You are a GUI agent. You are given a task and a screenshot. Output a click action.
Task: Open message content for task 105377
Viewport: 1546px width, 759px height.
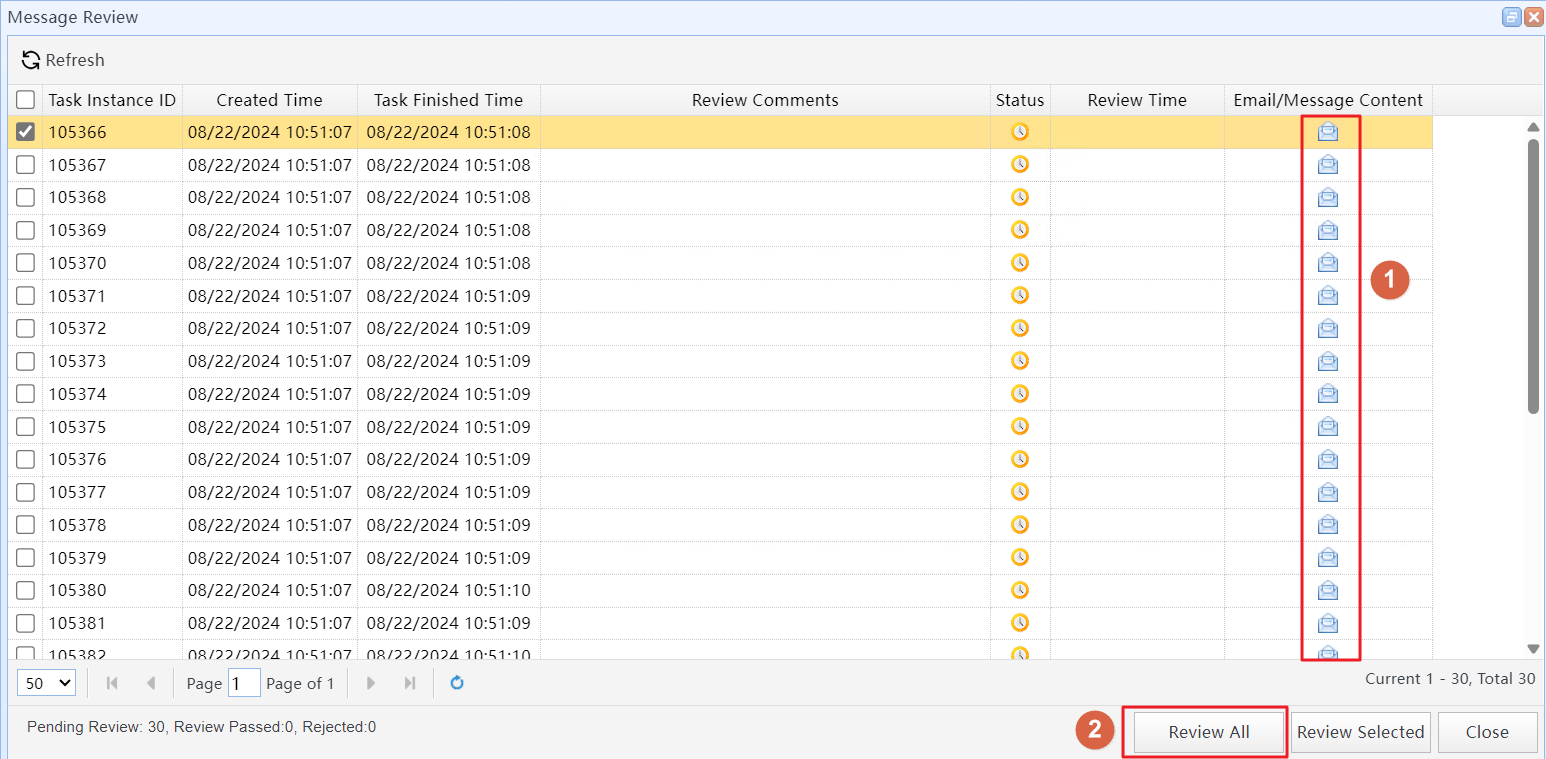[x=1327, y=492]
